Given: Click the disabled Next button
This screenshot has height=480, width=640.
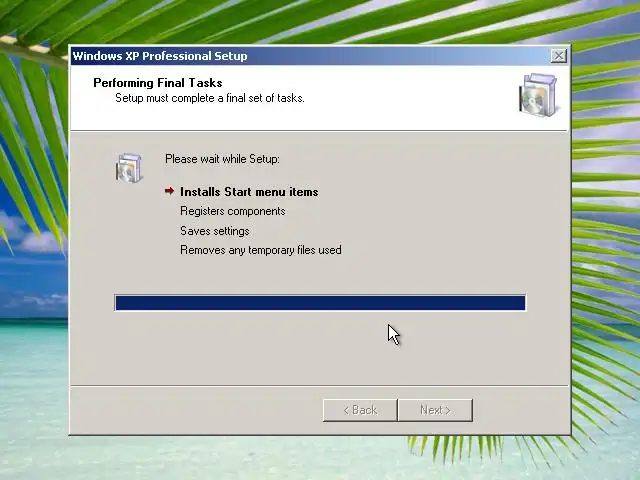Looking at the screenshot, I should coord(435,410).
